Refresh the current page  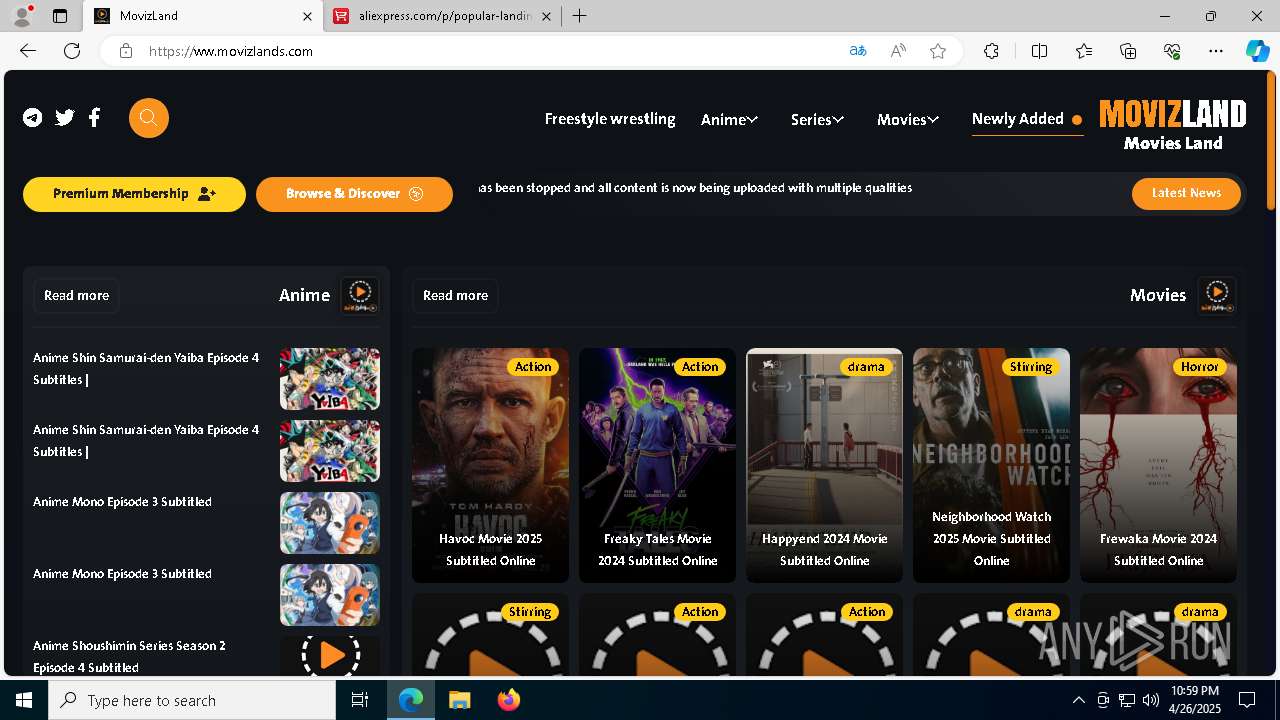(x=72, y=51)
